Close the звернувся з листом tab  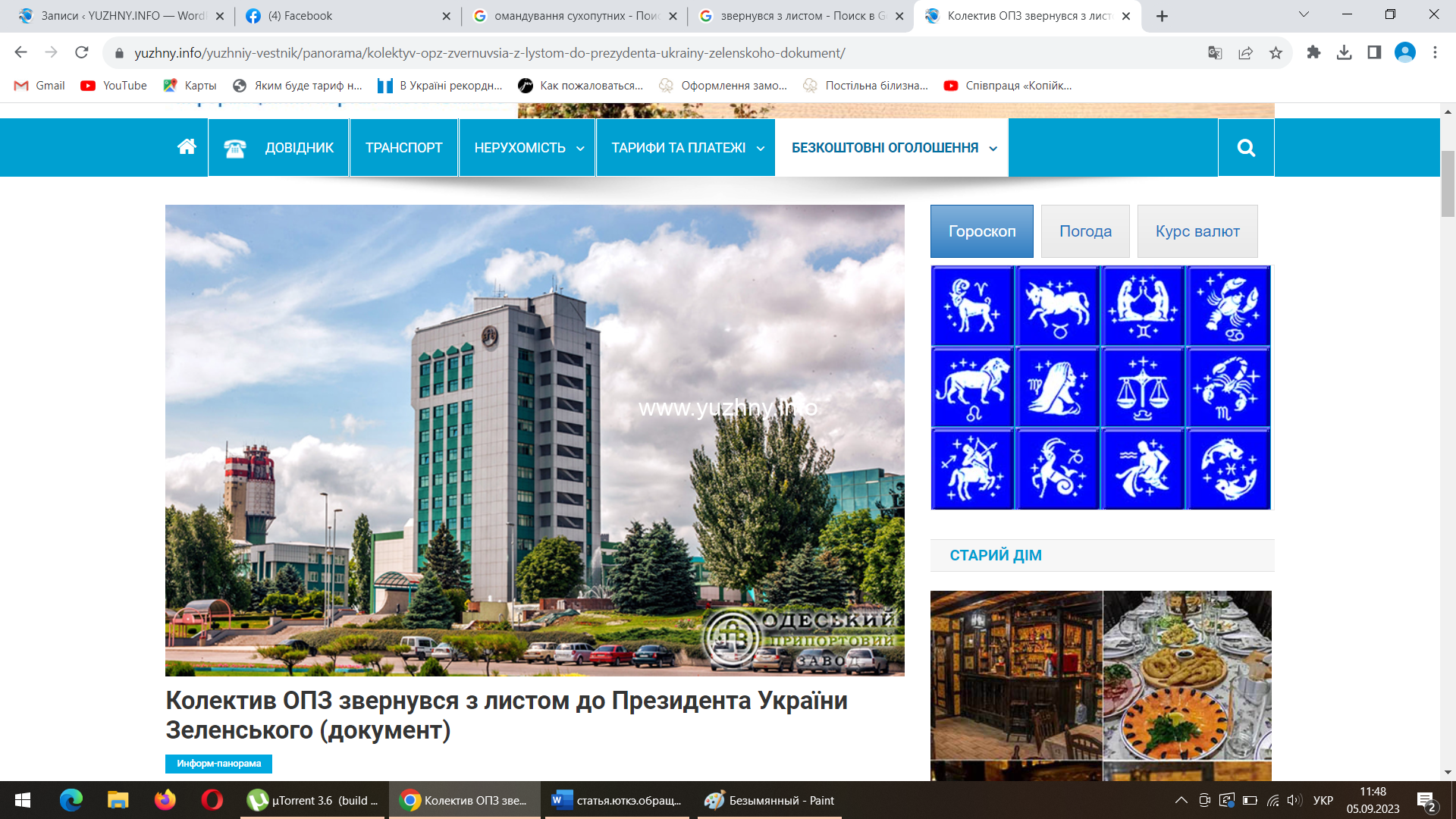coord(899,16)
